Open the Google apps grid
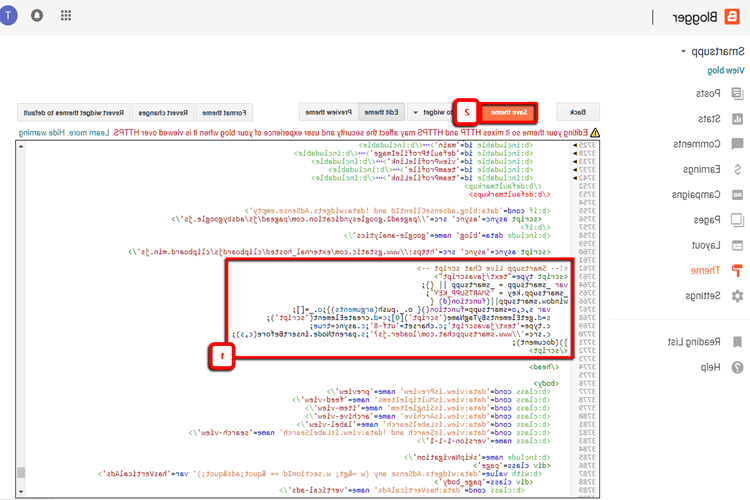The image size is (750, 500). pyautogui.click(x=66, y=16)
